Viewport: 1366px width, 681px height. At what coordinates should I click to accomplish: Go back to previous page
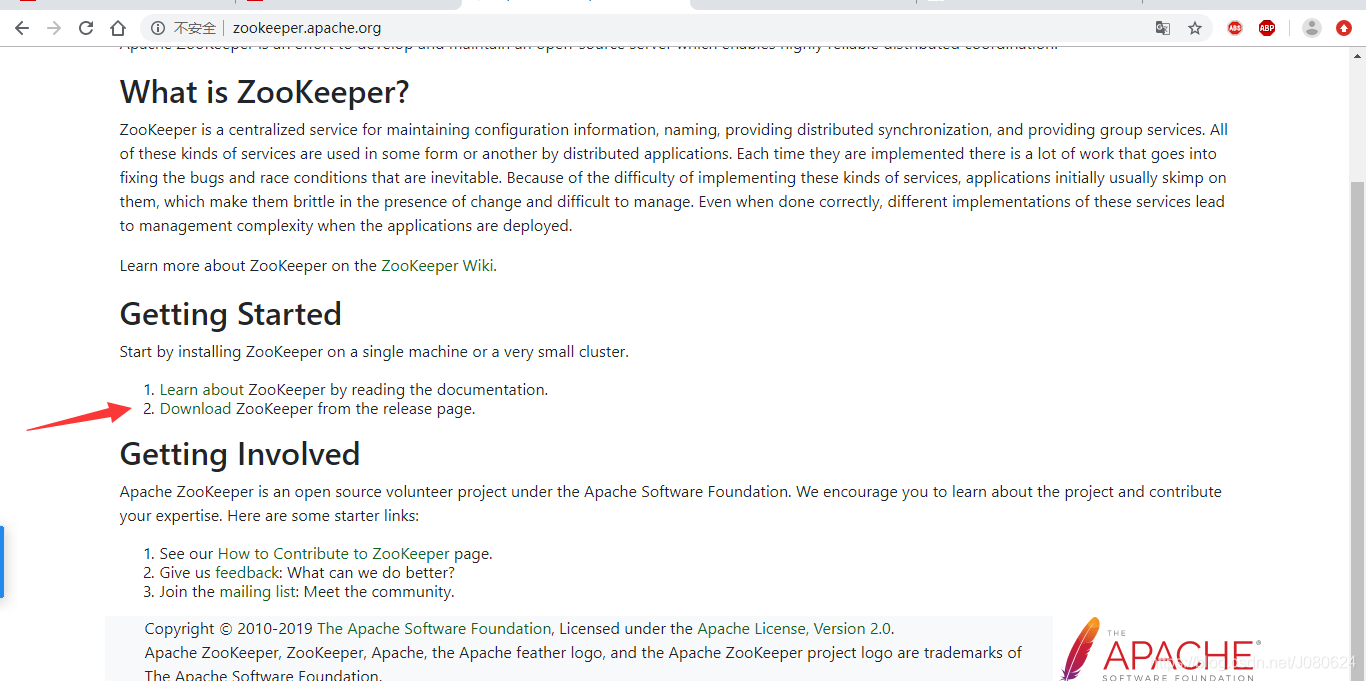(22, 28)
